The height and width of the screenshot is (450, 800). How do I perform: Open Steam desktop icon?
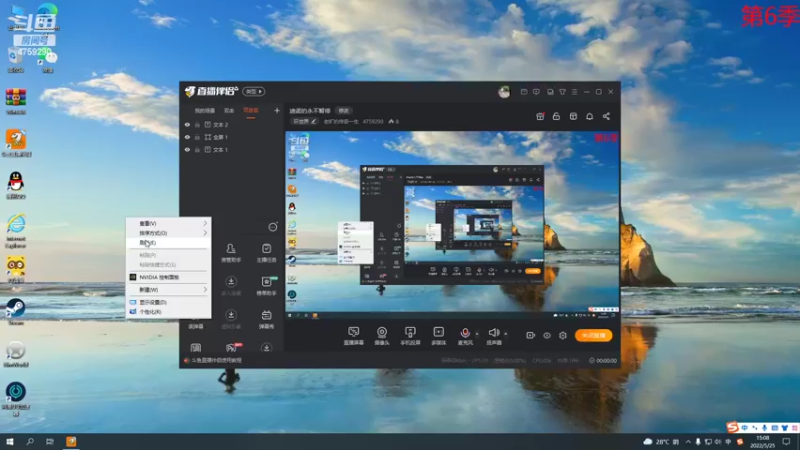tap(16, 311)
